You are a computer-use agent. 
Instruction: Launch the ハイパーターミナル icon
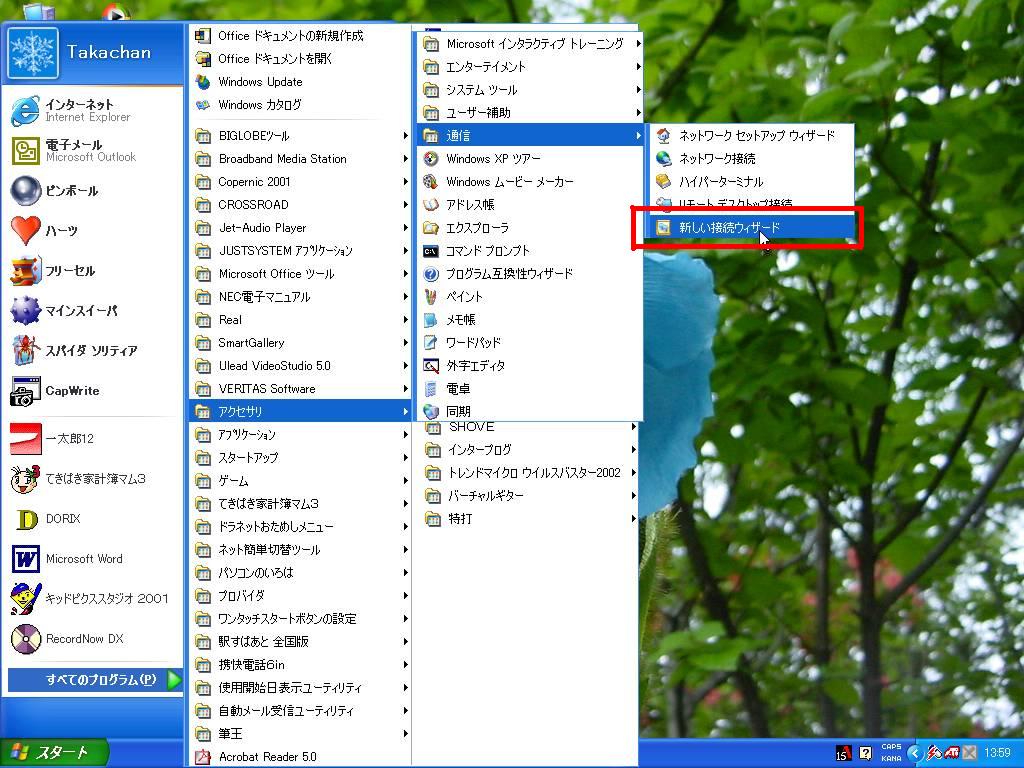coord(664,181)
